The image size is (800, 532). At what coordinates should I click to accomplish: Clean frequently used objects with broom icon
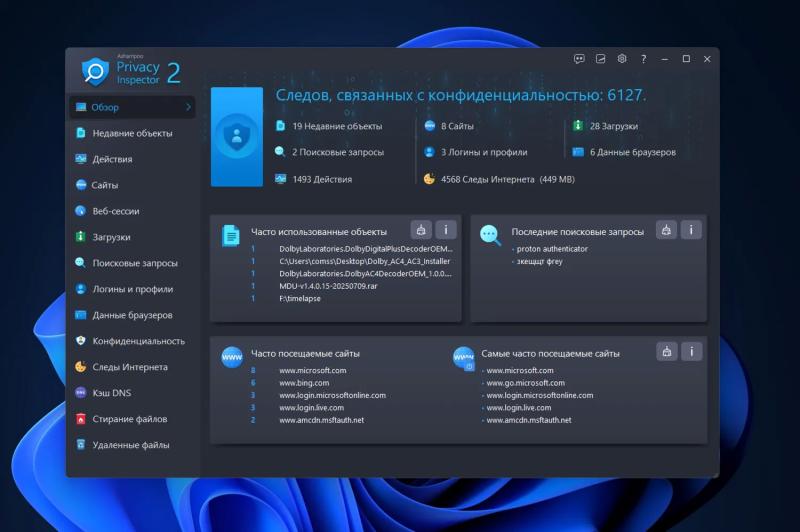(421, 230)
